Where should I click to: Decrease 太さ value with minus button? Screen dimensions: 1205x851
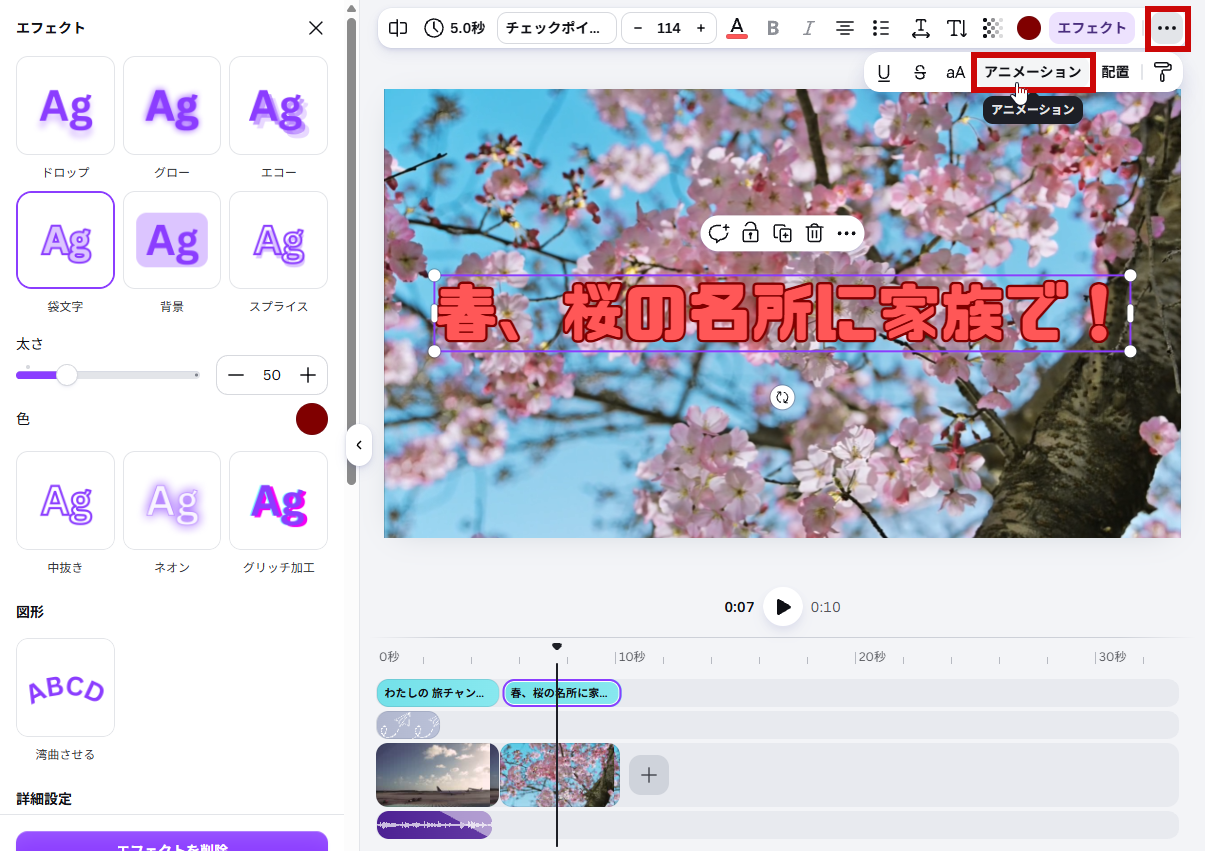(x=236, y=375)
